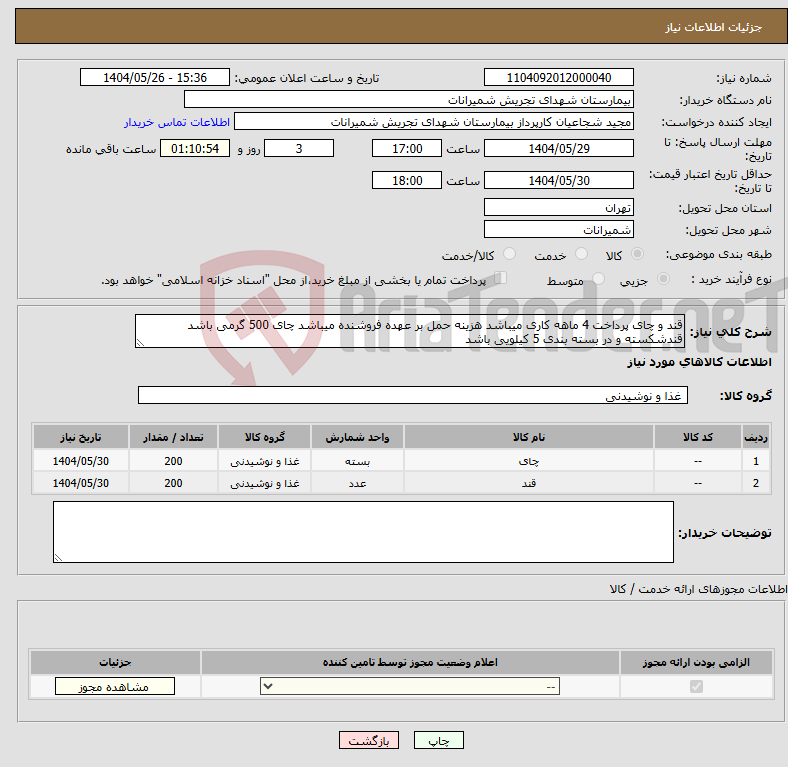
Task: Click quantity 200 in قند row
Action: tap(173, 483)
